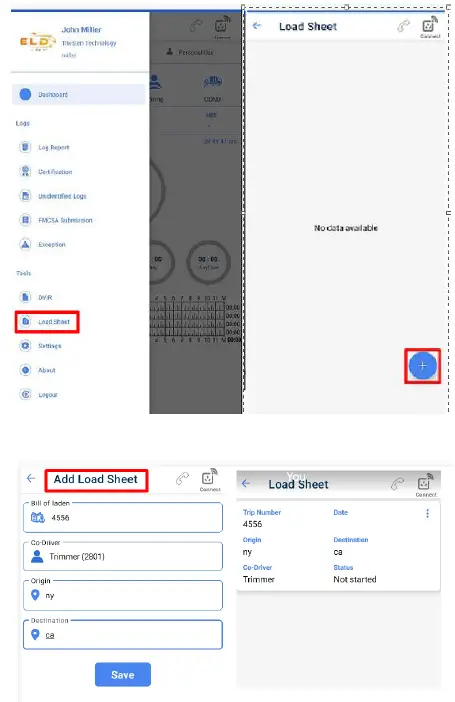
Task: Click the Unidentified Logs icon
Action: [26, 196]
